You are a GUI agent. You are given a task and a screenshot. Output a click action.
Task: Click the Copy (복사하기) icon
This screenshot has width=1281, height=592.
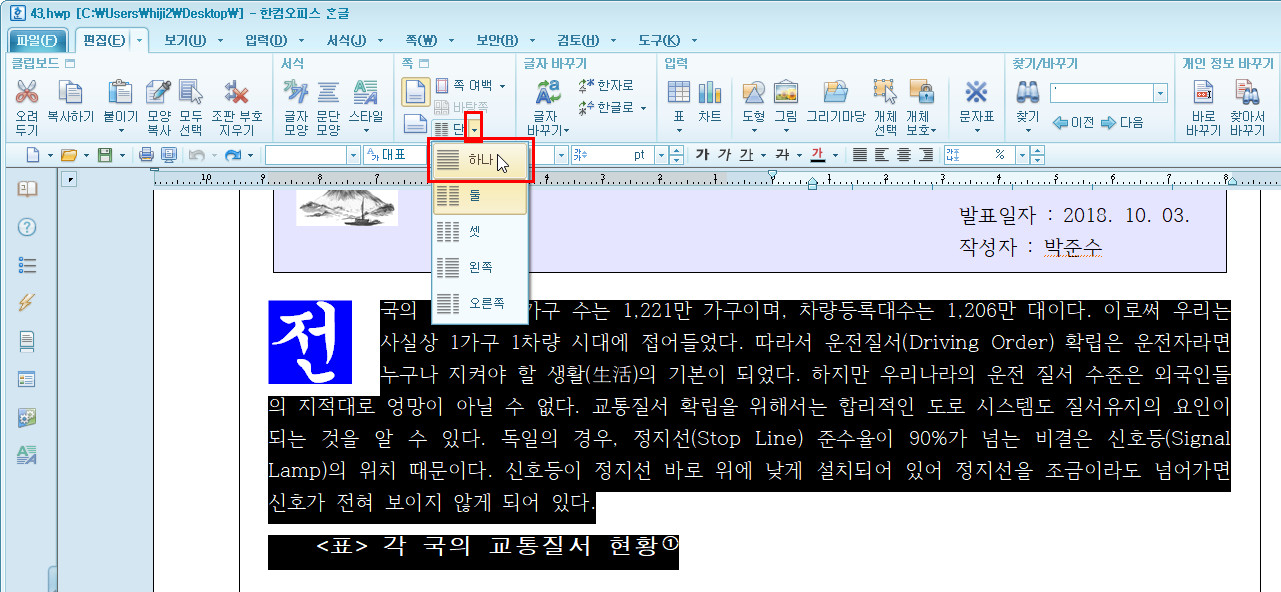(70, 92)
